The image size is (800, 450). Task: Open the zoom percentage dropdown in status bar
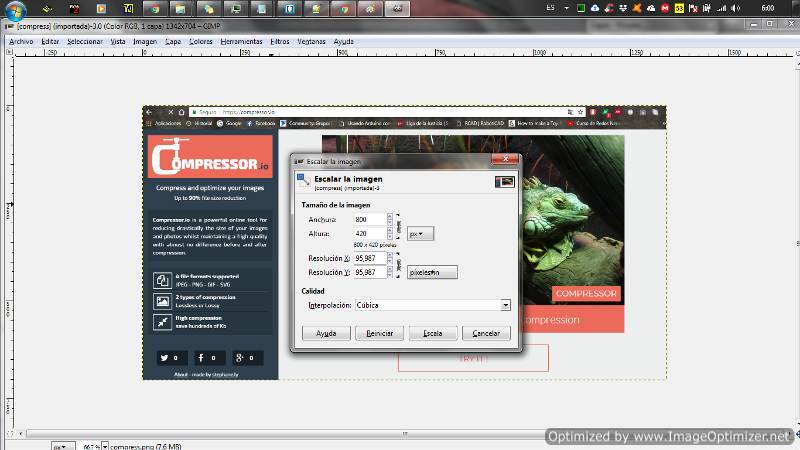pyautogui.click(x=105, y=446)
